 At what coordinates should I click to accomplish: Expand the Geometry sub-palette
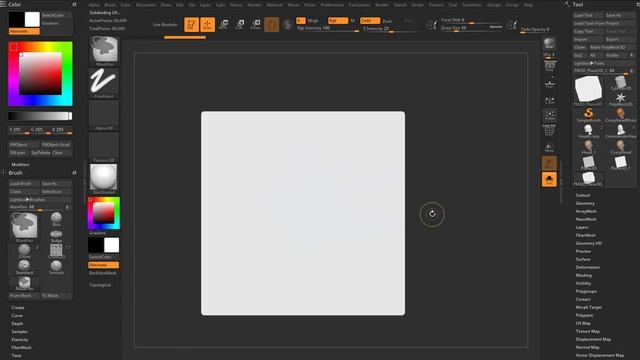point(585,203)
